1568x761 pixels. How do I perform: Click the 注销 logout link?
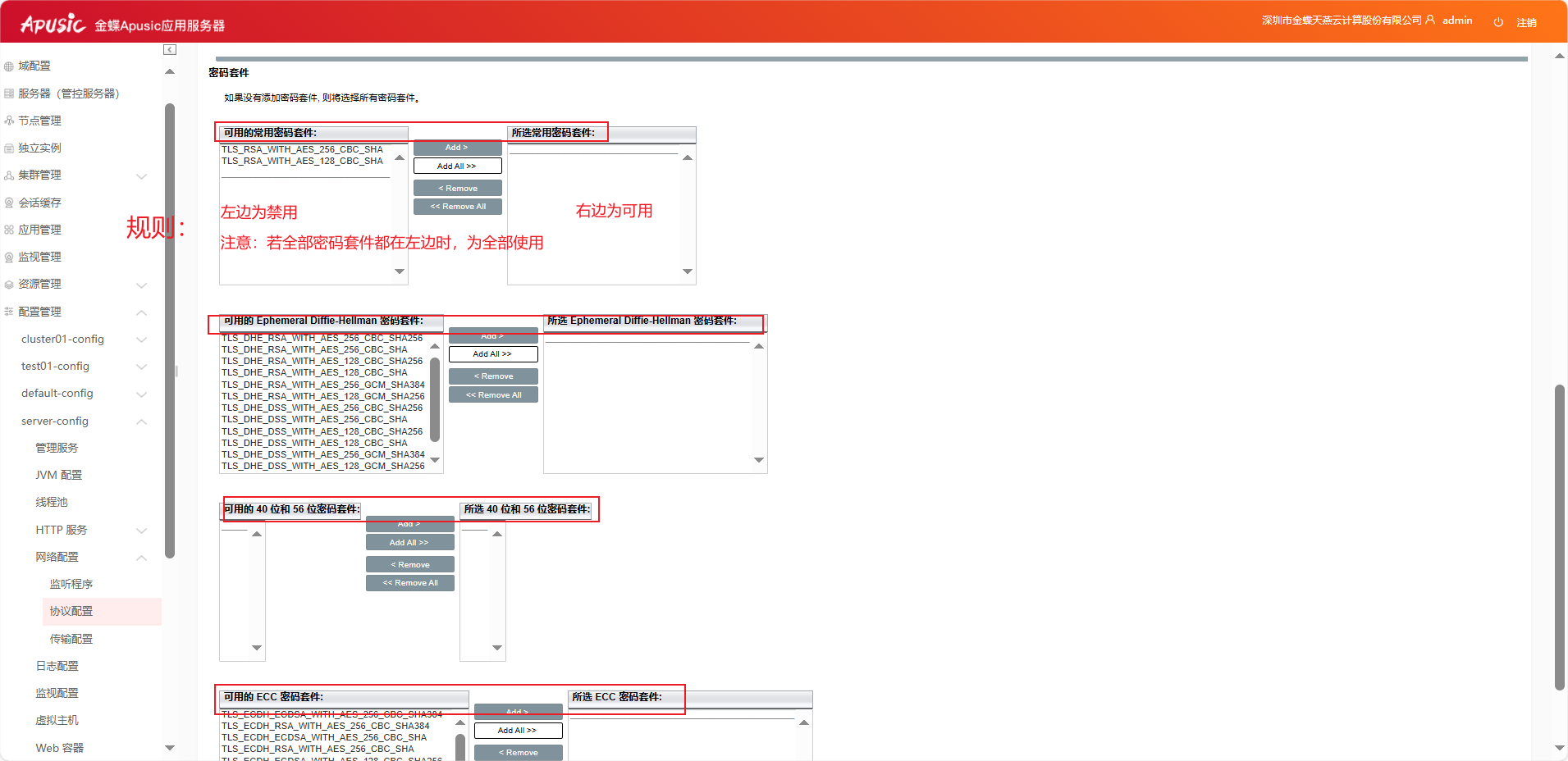click(1526, 22)
